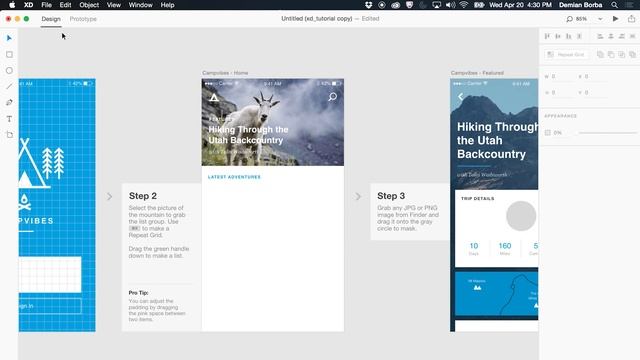Open the volume control menu
Image resolution: width=640 pixels, height=360 pixels.
[450, 5]
